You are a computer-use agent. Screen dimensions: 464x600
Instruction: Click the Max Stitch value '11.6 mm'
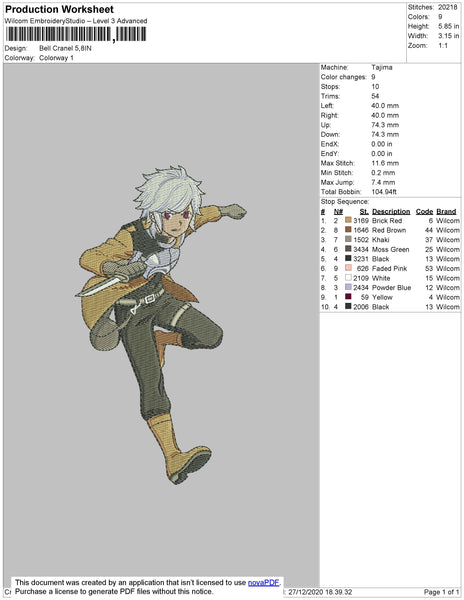(x=385, y=163)
